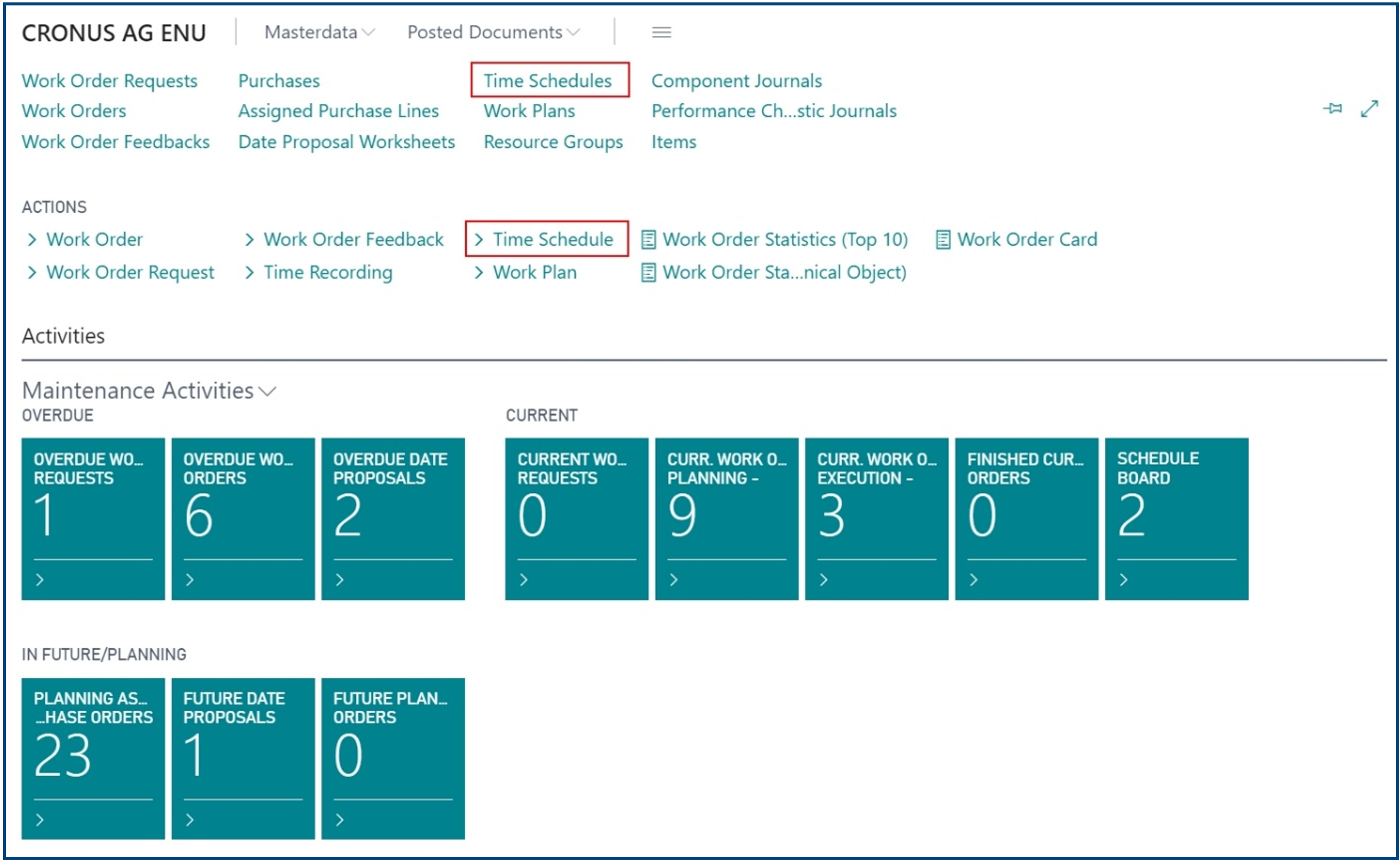This screenshot has height=861, width=1400.
Task: Open Date Proposal Worksheets
Action: 347,142
